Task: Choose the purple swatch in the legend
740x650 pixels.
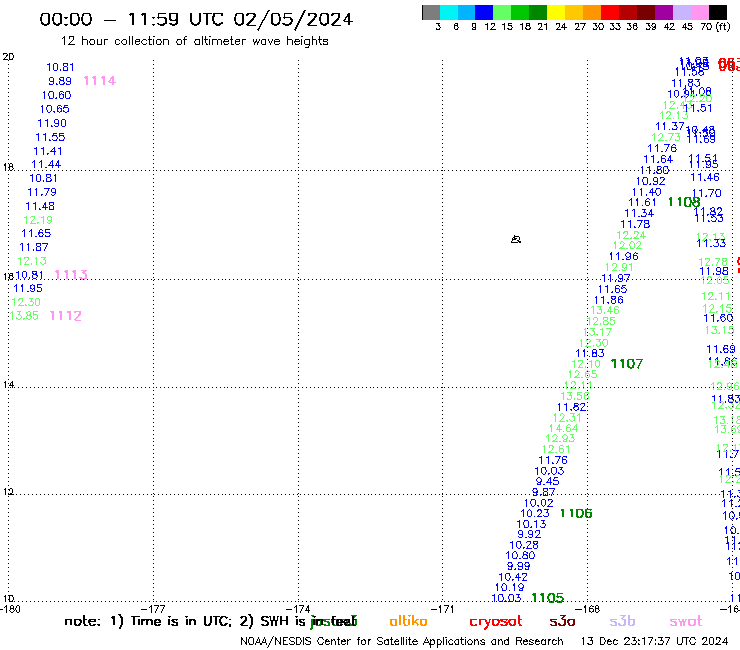Action: [664, 12]
